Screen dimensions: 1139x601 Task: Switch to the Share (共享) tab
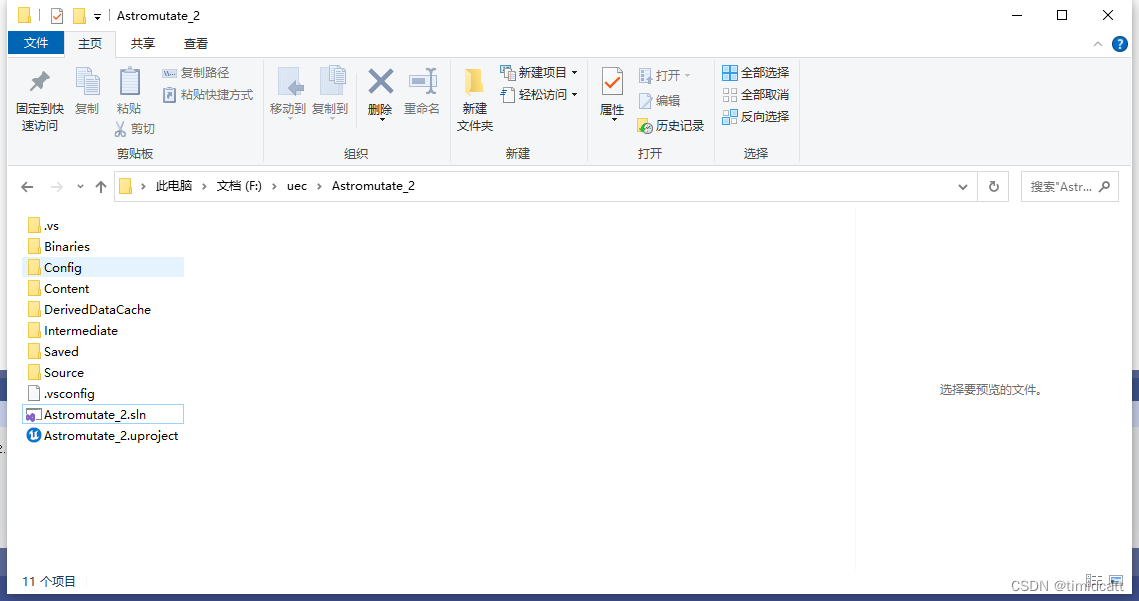tap(142, 44)
